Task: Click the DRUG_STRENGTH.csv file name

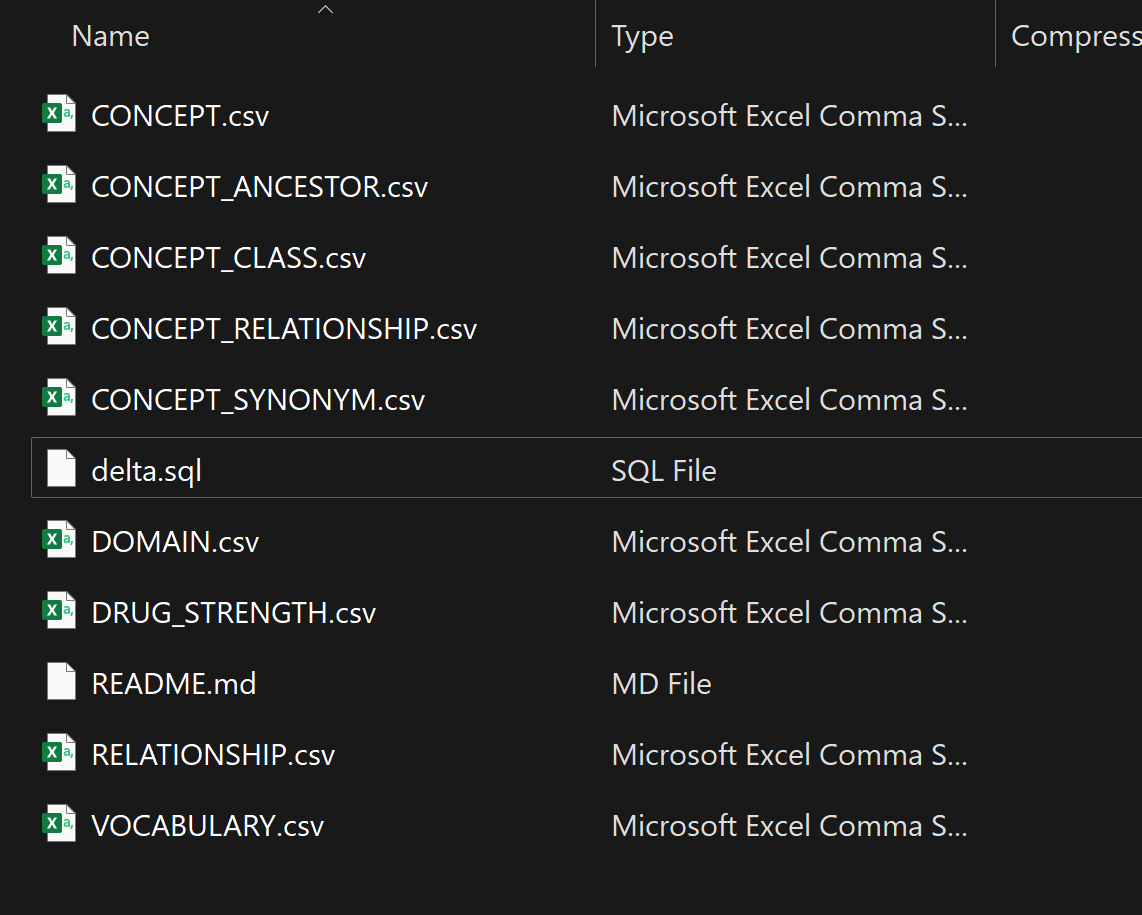Action: click(x=234, y=613)
